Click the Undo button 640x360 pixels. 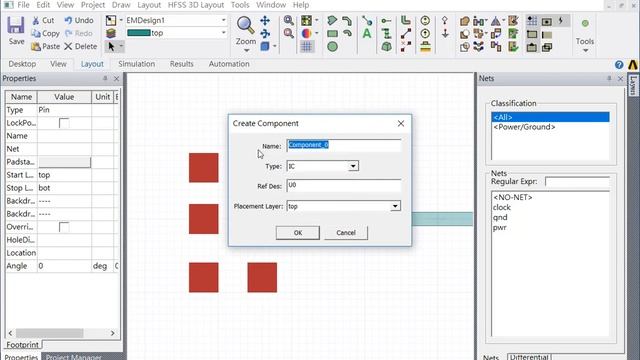[x=79, y=20]
